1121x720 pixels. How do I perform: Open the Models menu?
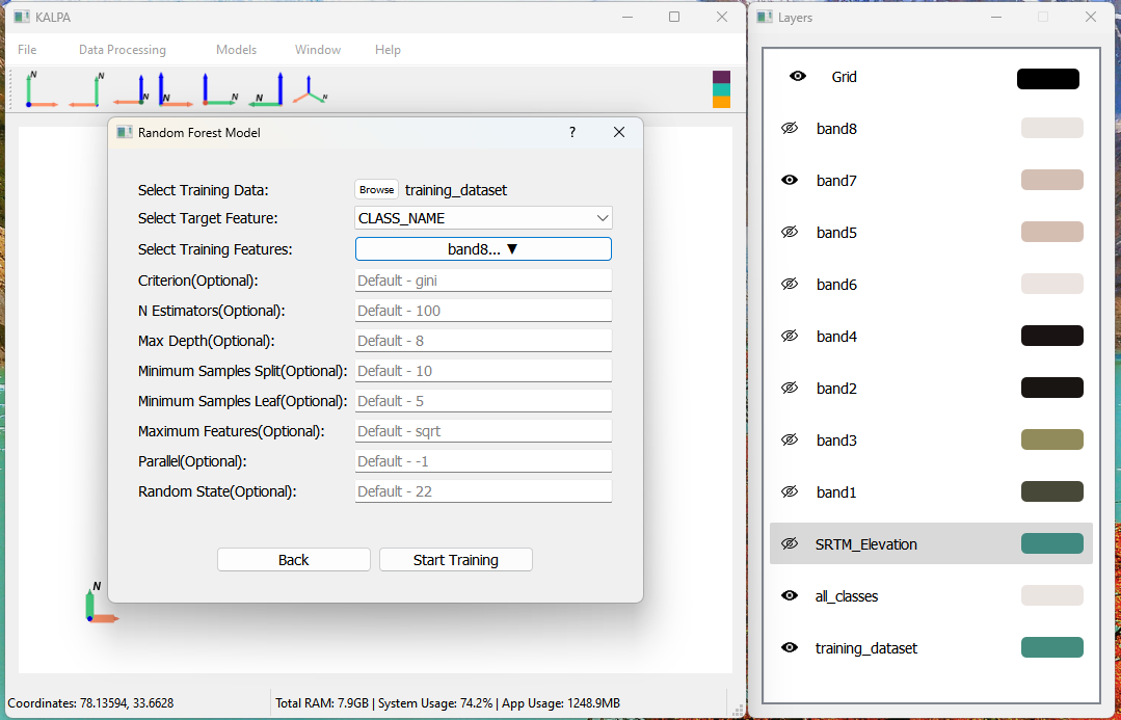pos(237,49)
